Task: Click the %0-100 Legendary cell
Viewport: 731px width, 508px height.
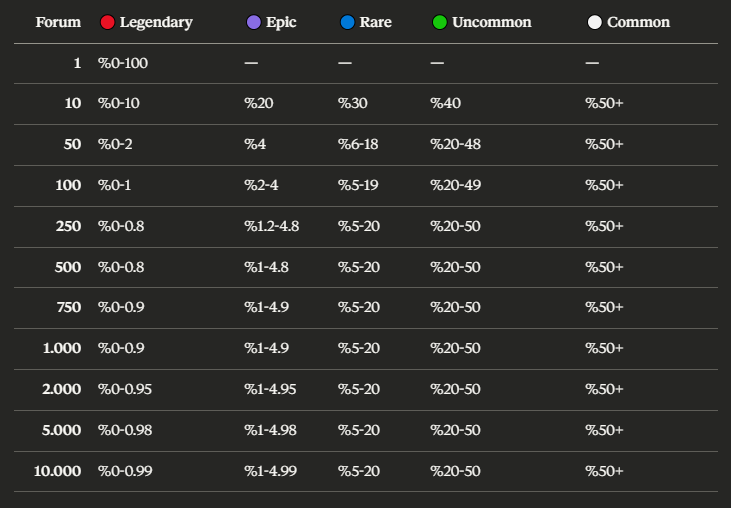Action: [x=123, y=63]
